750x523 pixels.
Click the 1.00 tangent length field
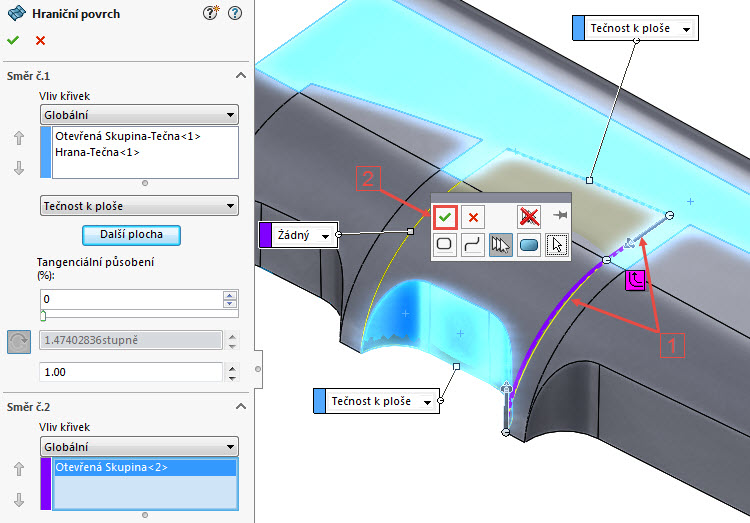[131, 372]
